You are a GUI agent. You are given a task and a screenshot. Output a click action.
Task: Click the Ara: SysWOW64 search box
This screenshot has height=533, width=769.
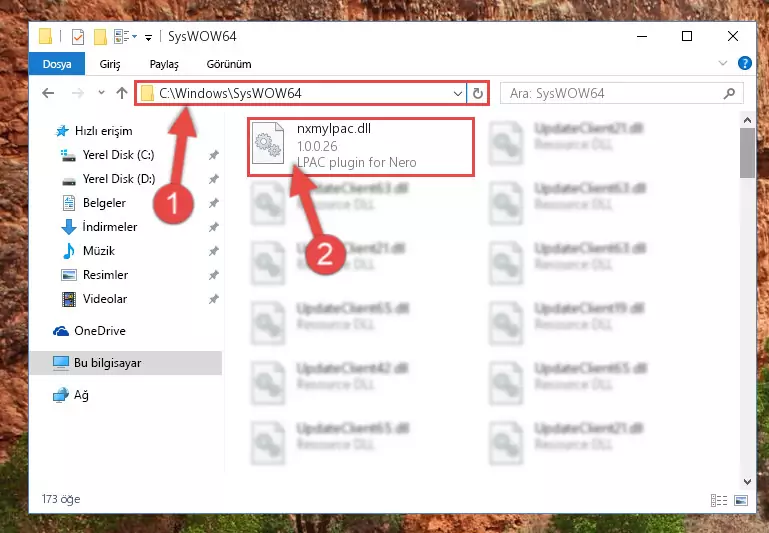(x=621, y=93)
